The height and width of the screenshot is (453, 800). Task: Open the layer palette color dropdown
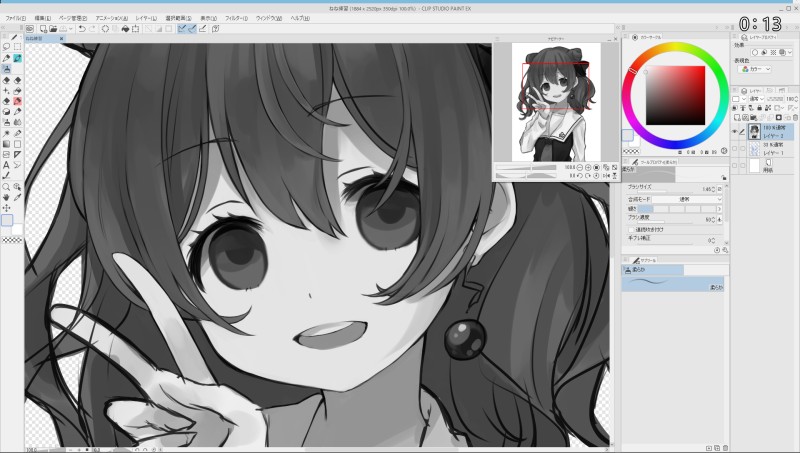coord(739,99)
